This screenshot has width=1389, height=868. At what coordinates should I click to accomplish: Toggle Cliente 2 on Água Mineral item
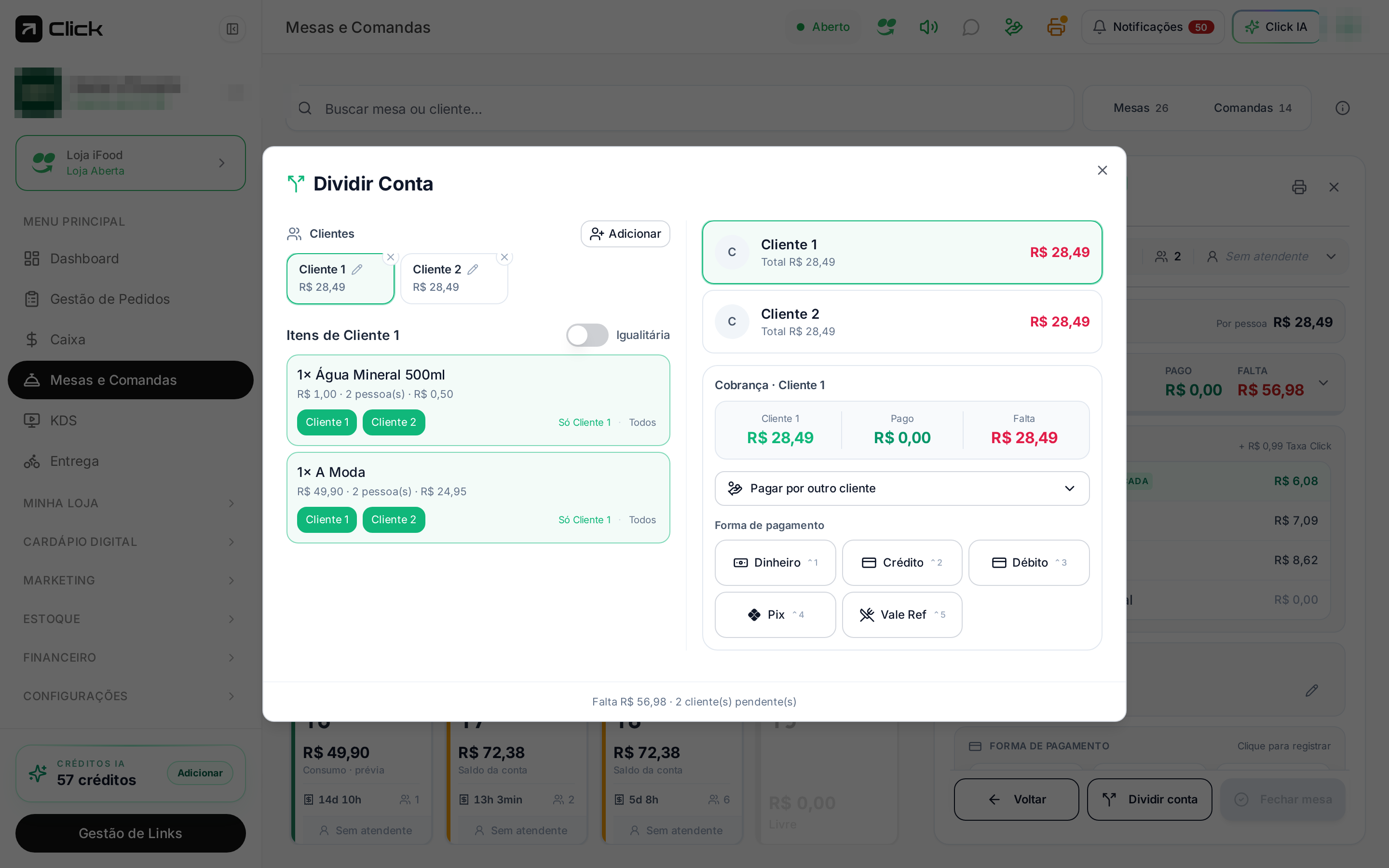coord(394,422)
